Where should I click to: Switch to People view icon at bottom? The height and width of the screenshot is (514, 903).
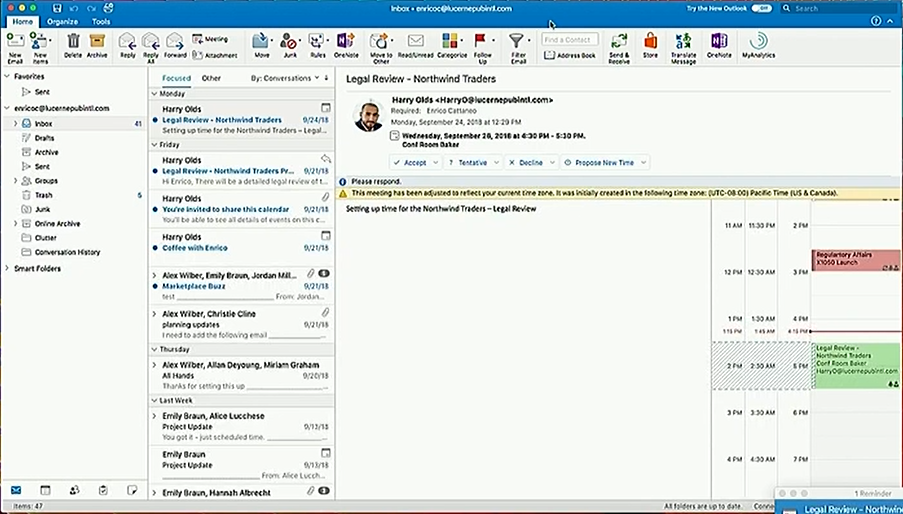pyautogui.click(x=74, y=490)
